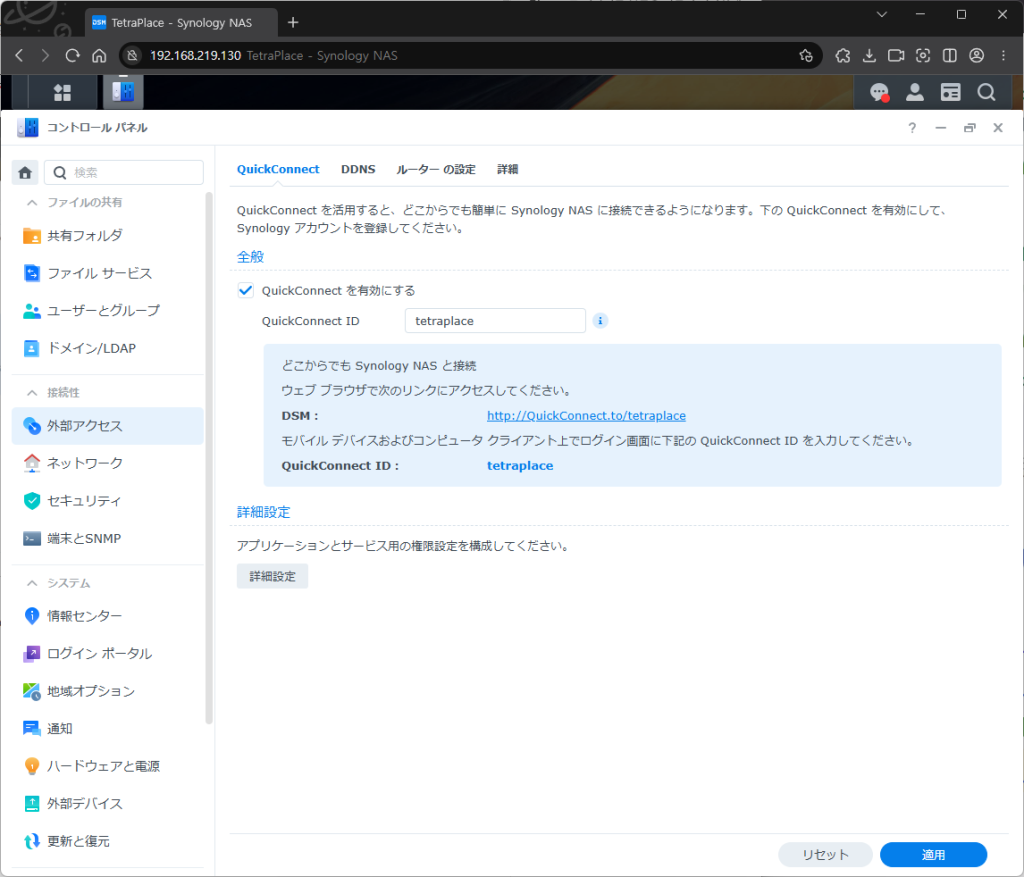Restore the Control Panel window size
This screenshot has height=877, width=1024.
click(x=969, y=128)
